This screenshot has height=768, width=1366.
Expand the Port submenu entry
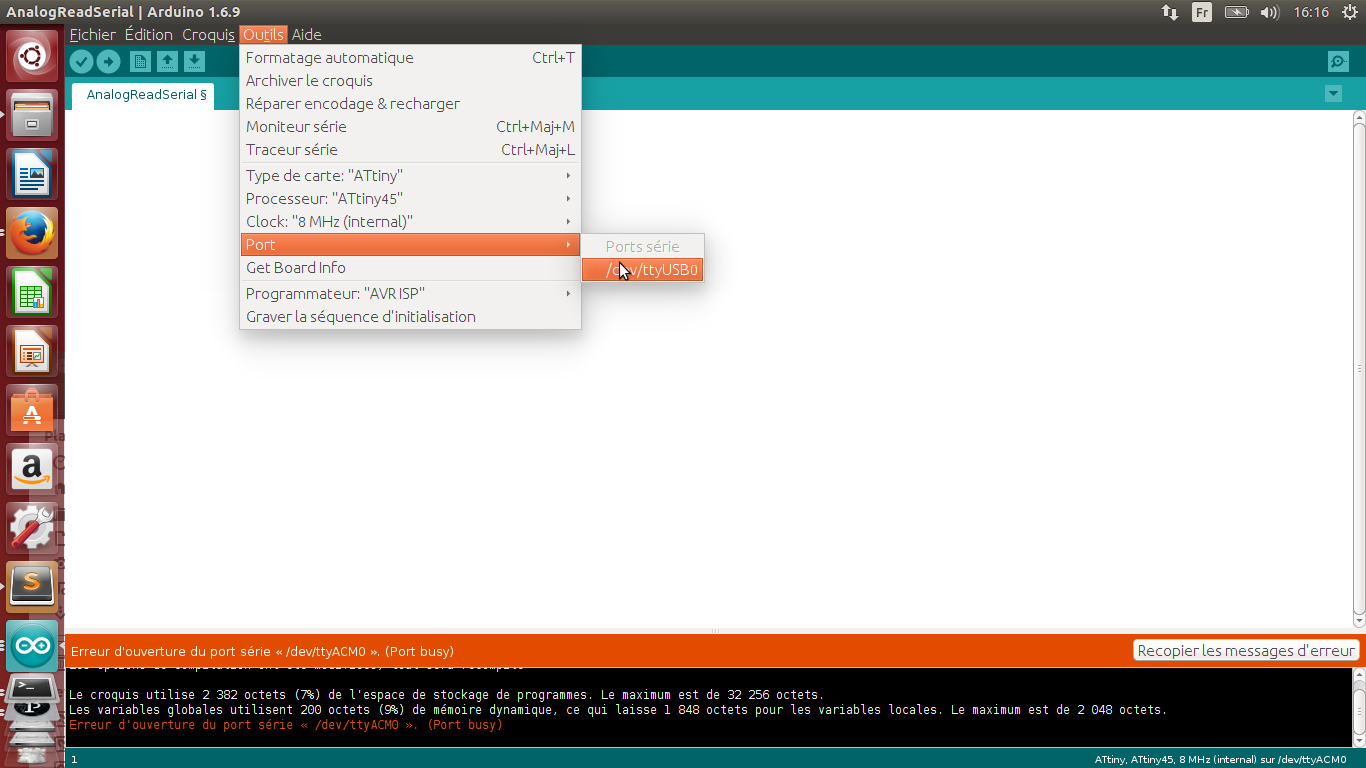coord(410,244)
